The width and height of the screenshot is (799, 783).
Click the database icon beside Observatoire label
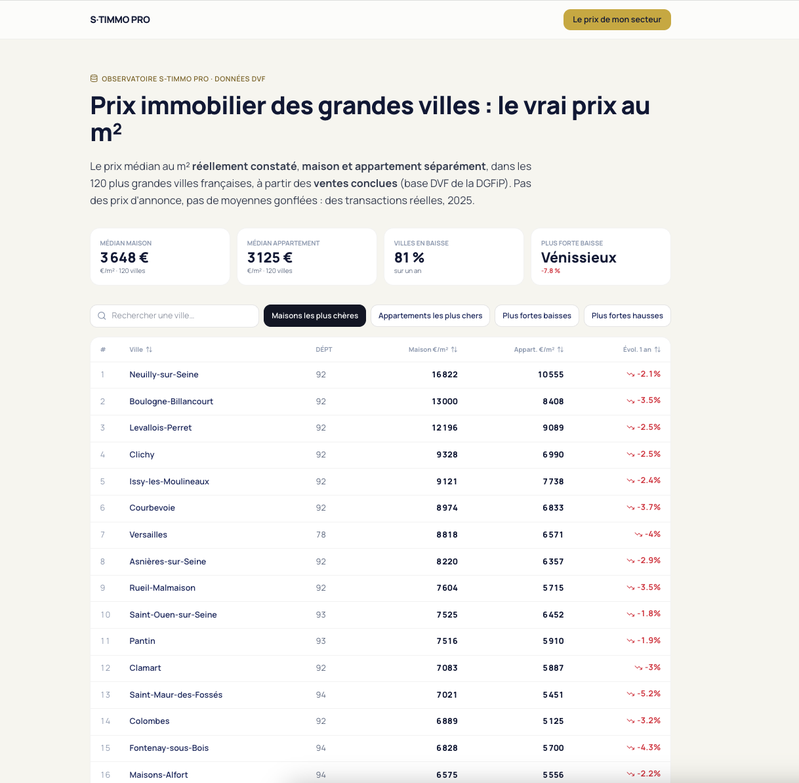(94, 78)
